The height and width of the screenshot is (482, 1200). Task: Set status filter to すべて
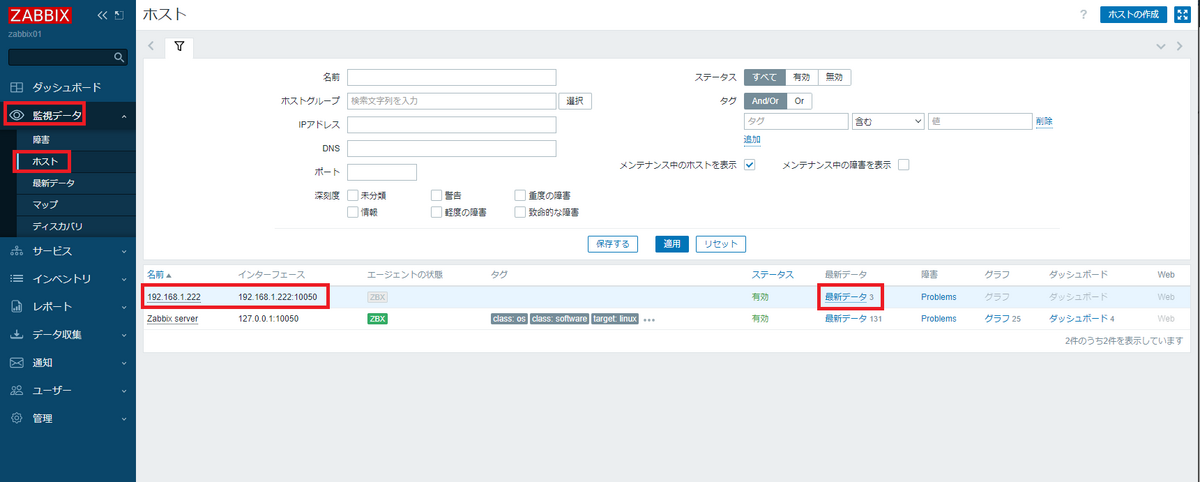click(765, 77)
